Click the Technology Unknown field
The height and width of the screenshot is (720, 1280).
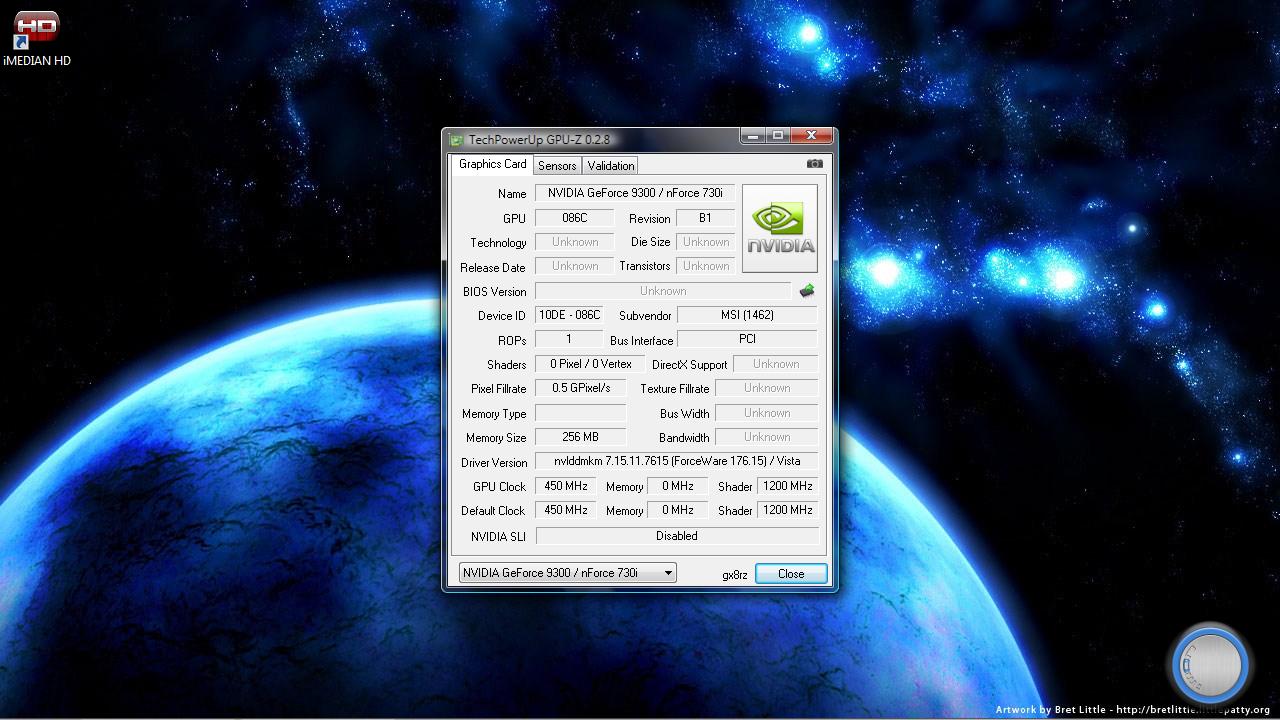point(574,242)
